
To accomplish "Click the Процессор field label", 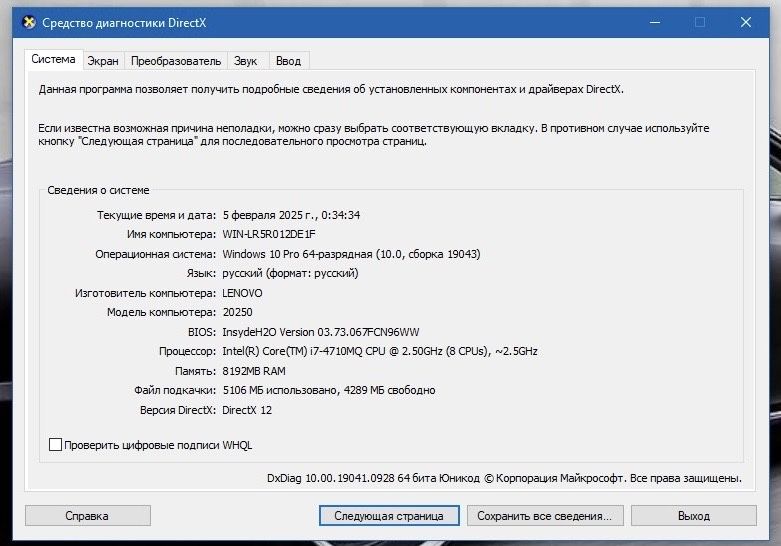I will [x=187, y=351].
